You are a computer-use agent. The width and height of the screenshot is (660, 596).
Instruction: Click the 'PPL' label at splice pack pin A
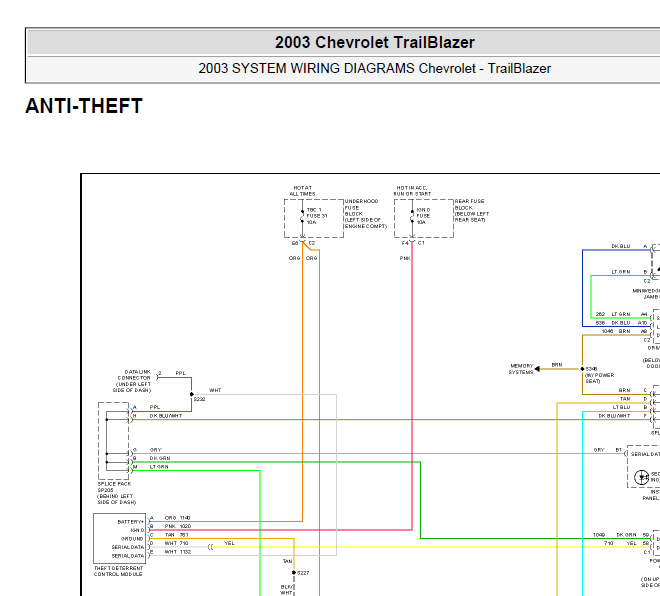[155, 407]
